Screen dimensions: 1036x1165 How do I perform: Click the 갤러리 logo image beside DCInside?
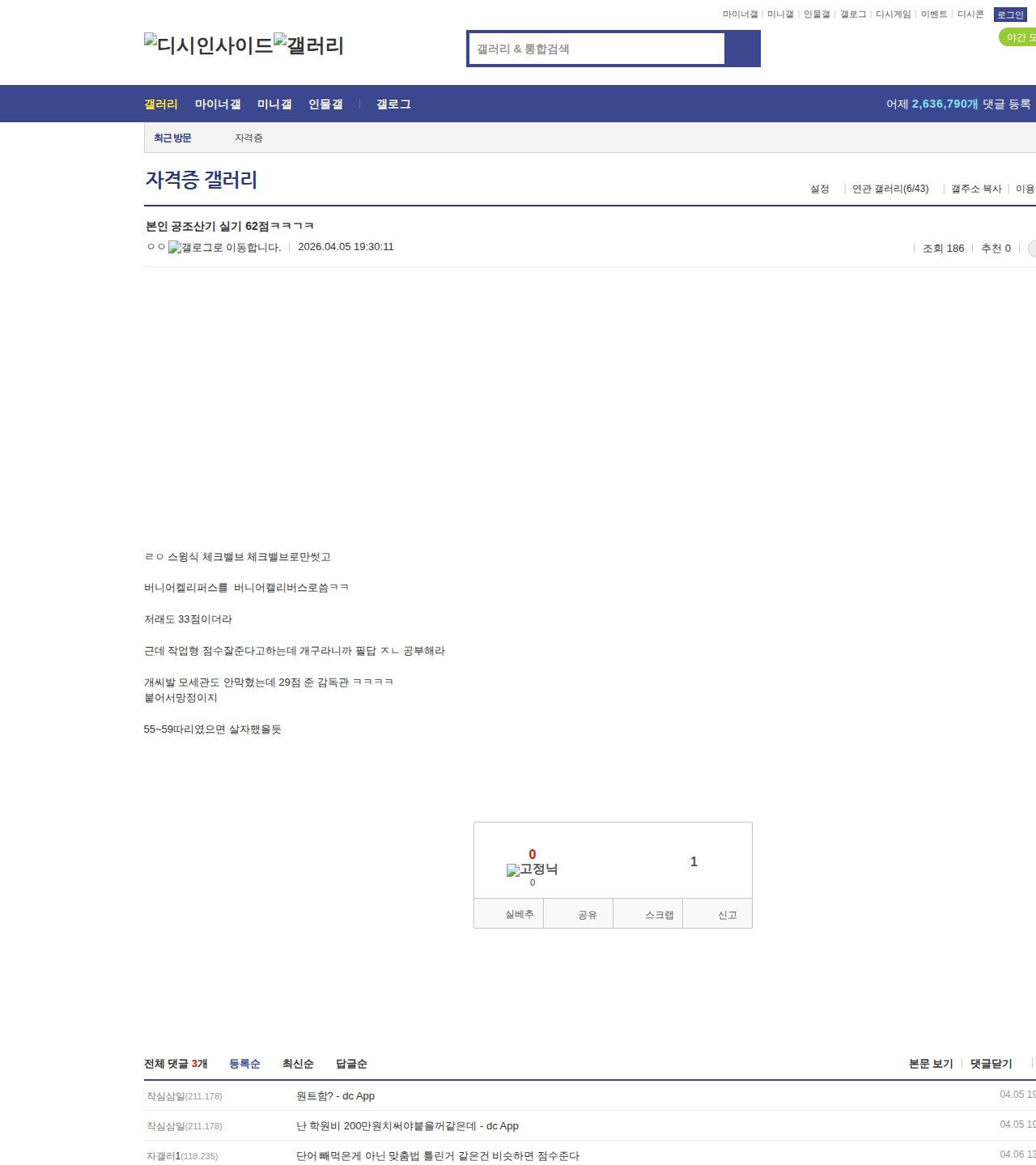(308, 45)
